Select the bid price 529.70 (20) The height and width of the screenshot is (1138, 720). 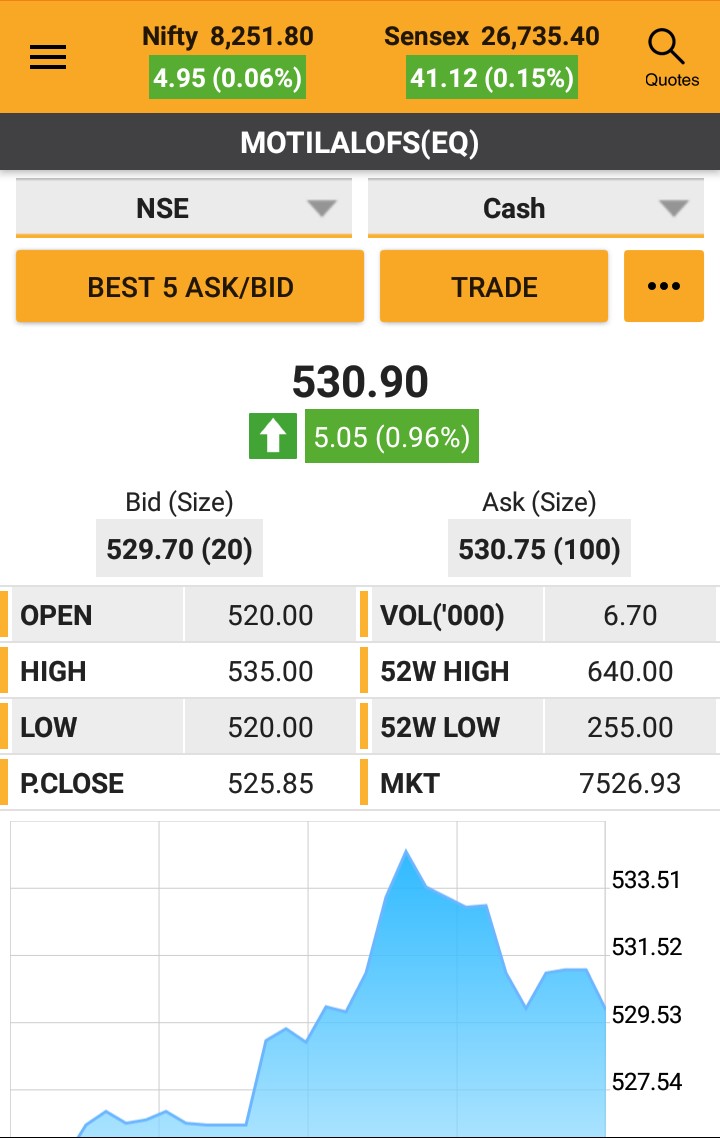179,549
